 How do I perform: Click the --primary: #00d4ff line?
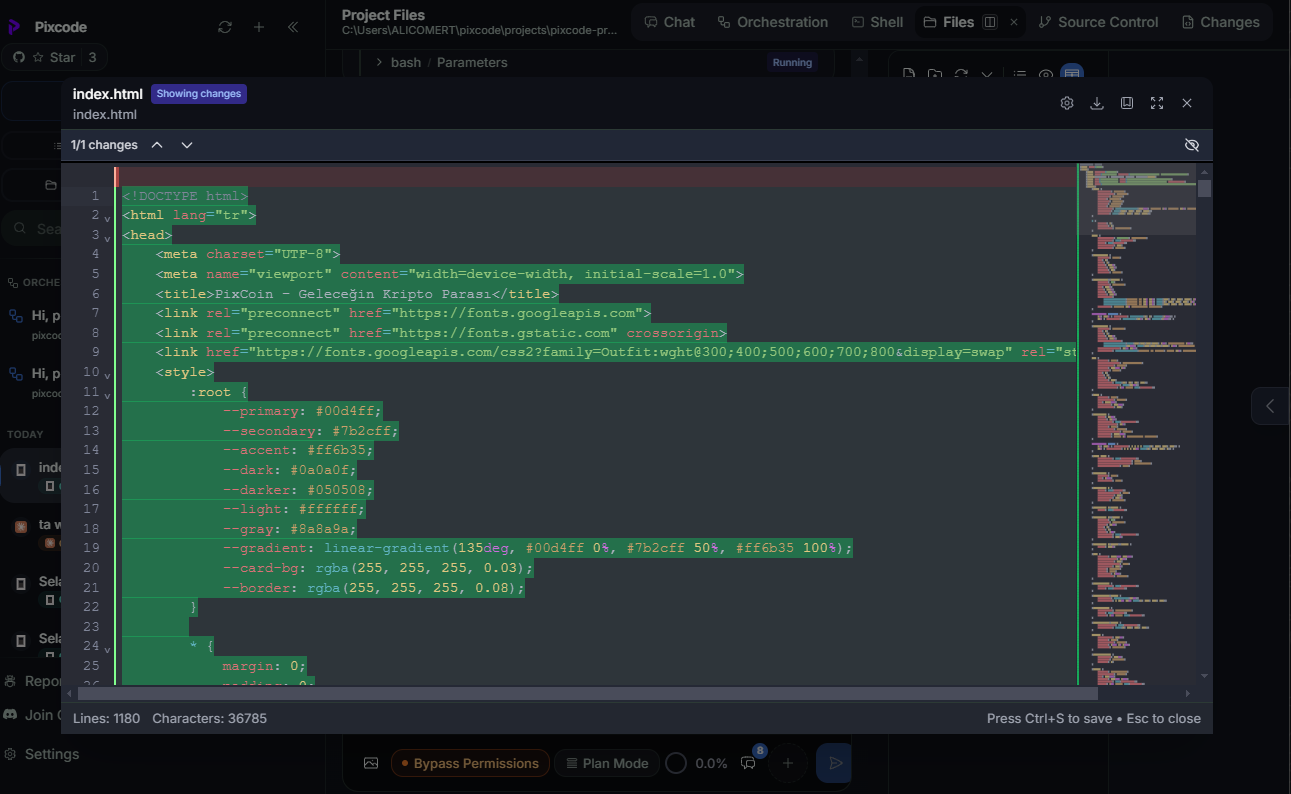[302, 411]
